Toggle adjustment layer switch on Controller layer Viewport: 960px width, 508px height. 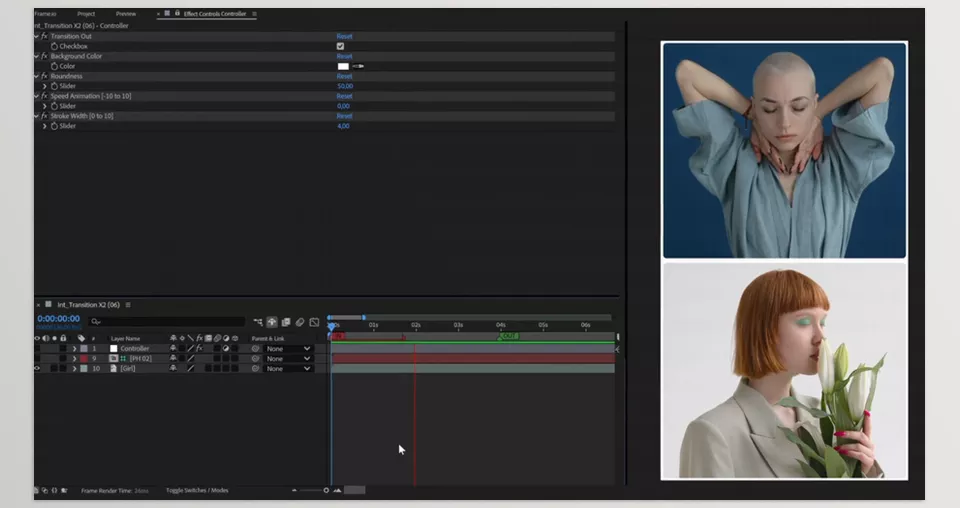pyautogui.click(x=226, y=349)
